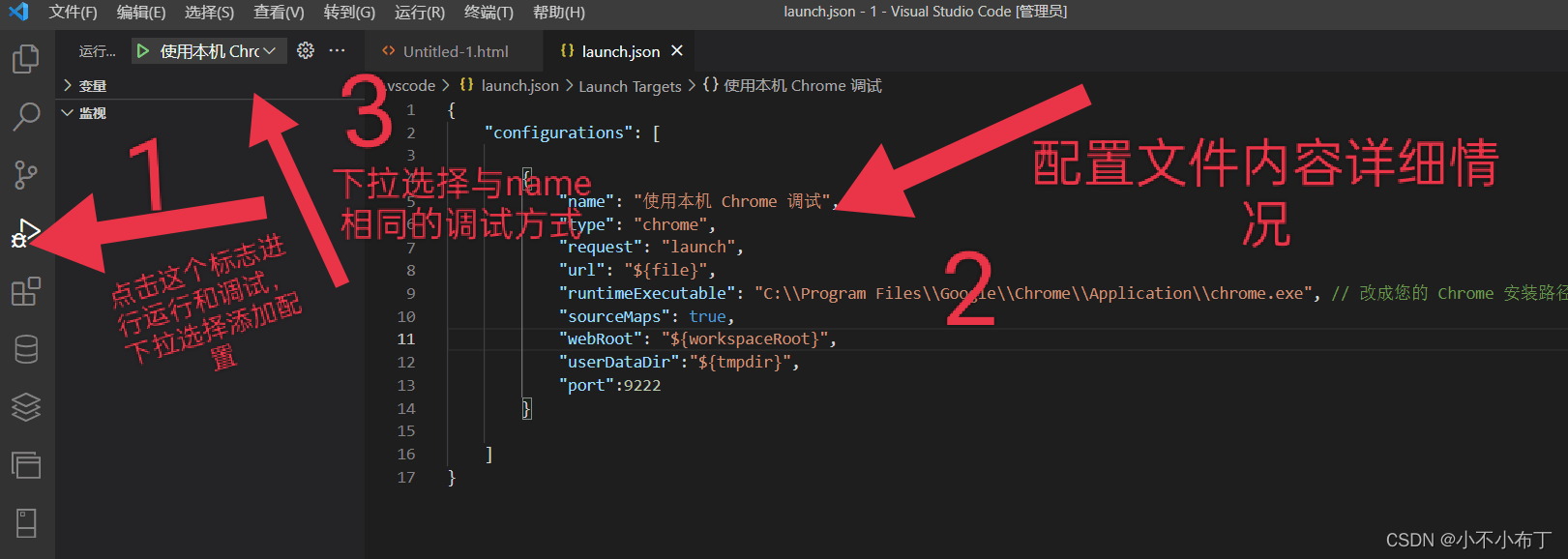
Task: Open the 编辑(E) menu
Action: pyautogui.click(x=141, y=12)
